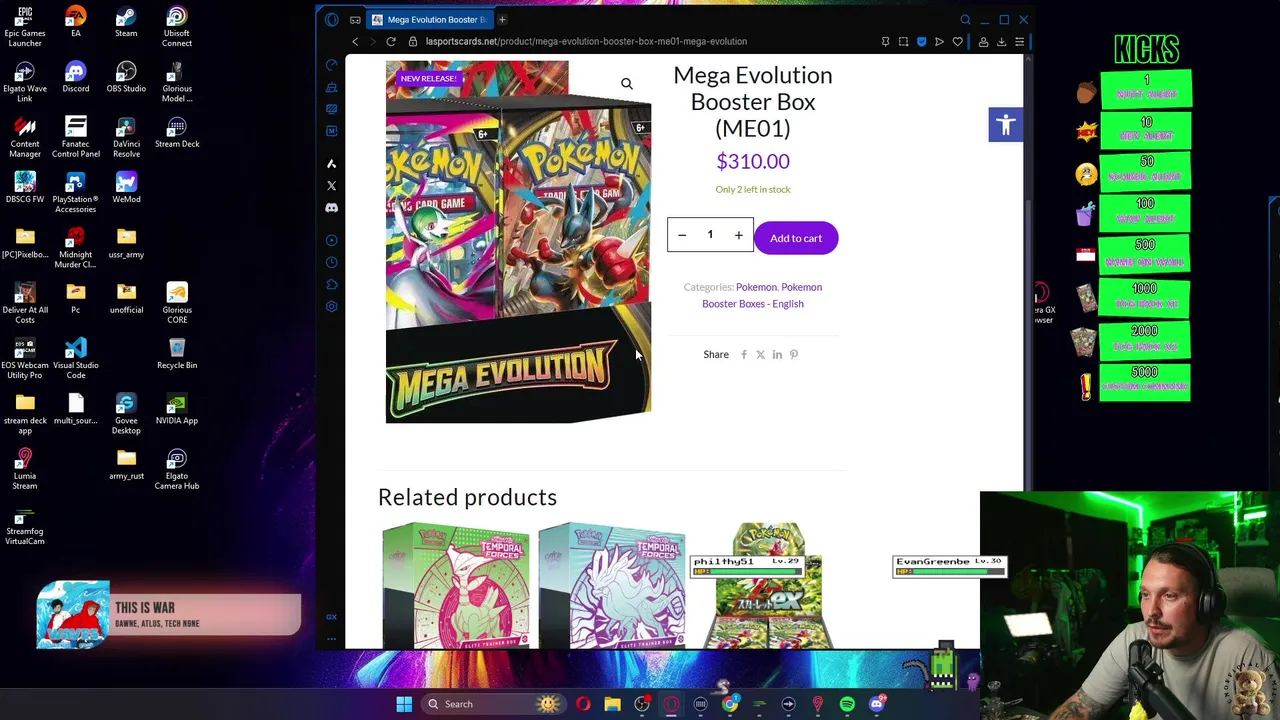The image size is (1280, 720).
Task: Open X Twitter in sidebar
Action: coord(332,185)
